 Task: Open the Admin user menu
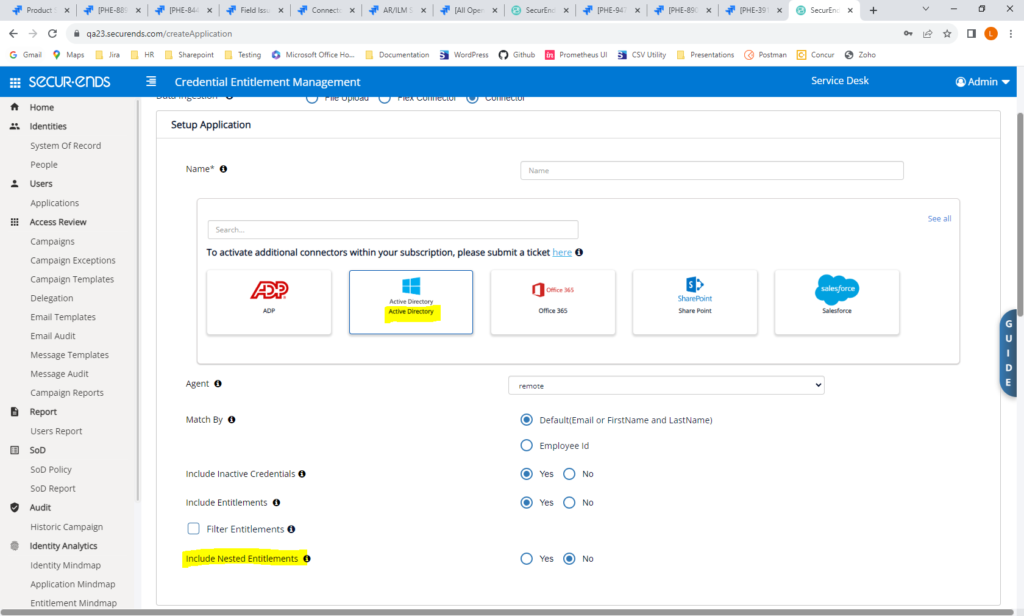pos(982,82)
